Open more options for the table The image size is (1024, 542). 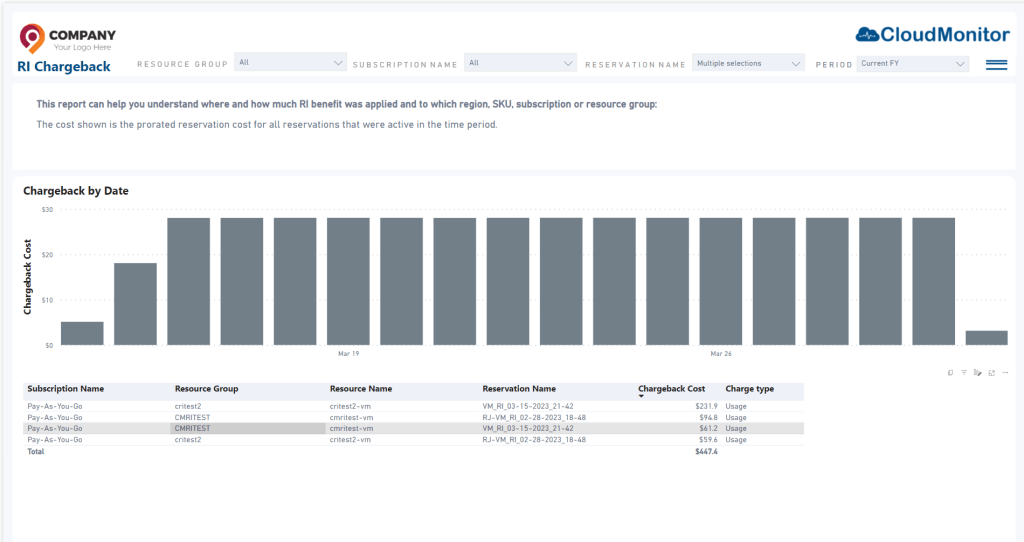[x=1005, y=372]
